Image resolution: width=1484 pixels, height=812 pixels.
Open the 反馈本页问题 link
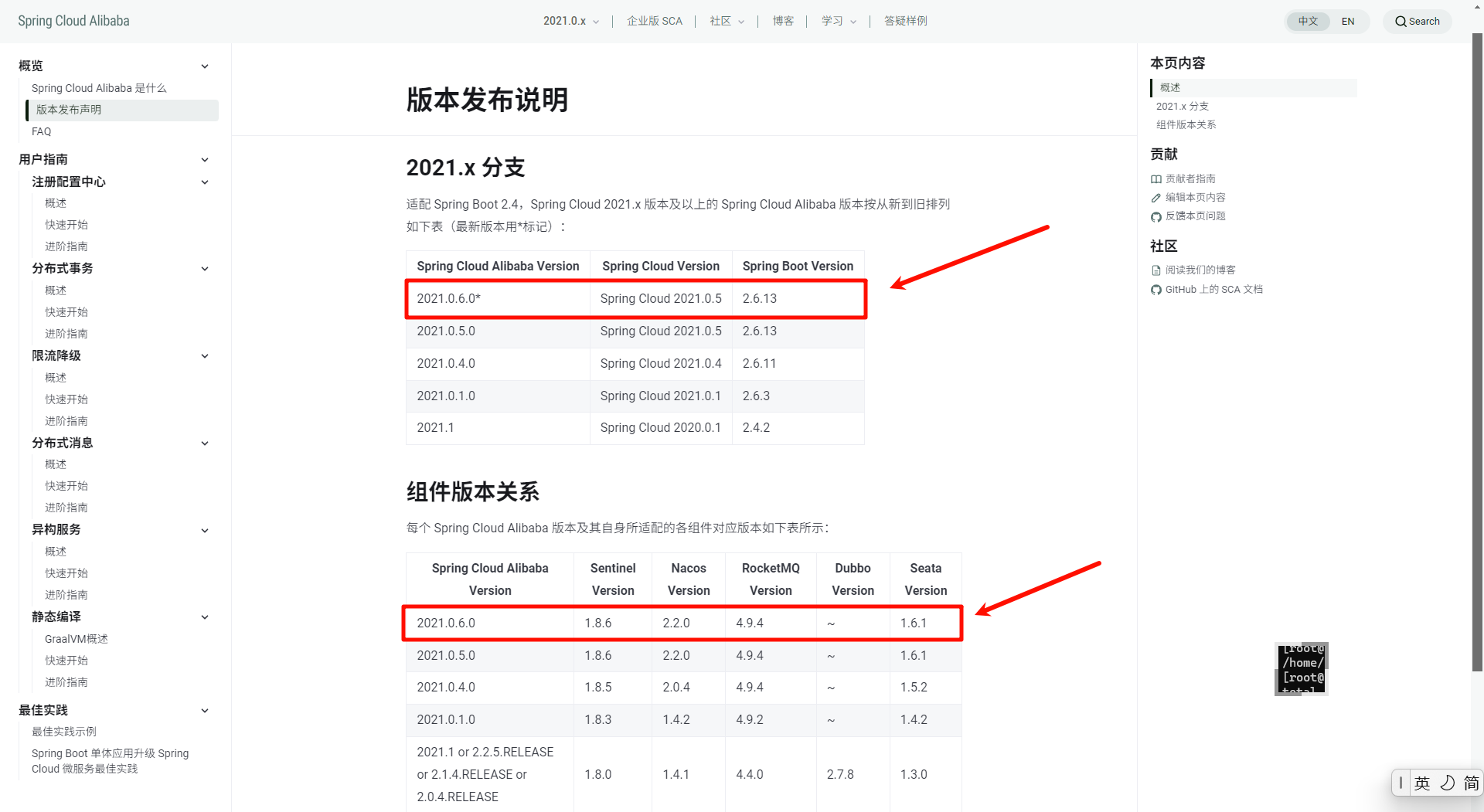tap(1196, 216)
